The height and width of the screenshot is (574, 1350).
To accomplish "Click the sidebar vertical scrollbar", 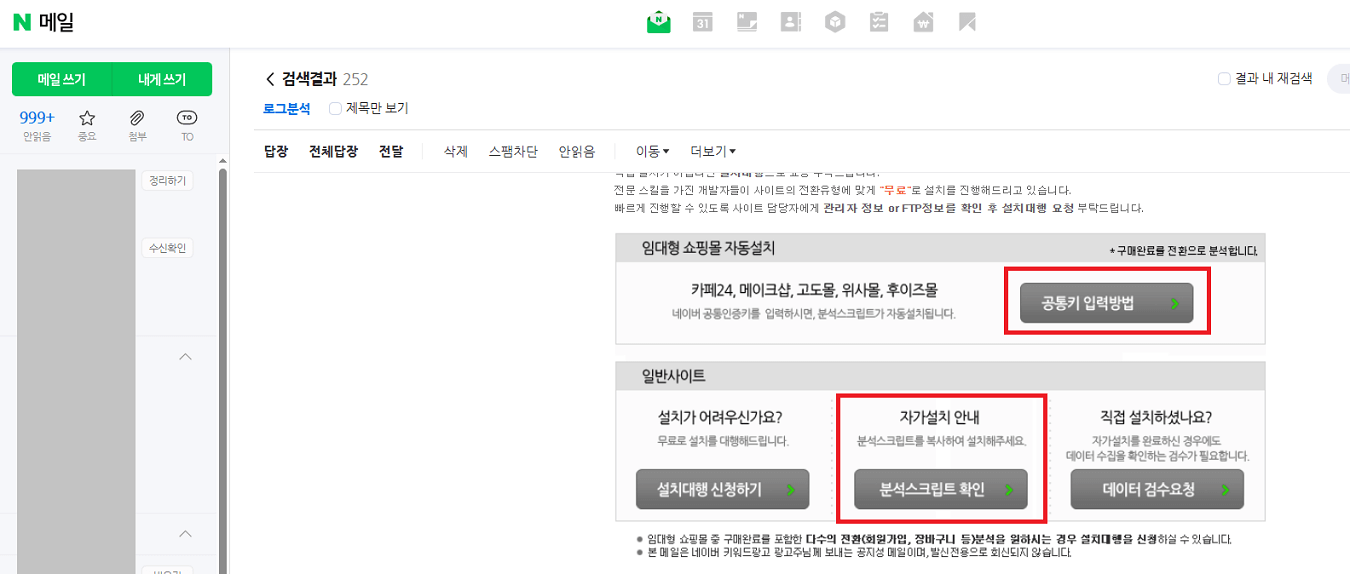I will click(223, 370).
